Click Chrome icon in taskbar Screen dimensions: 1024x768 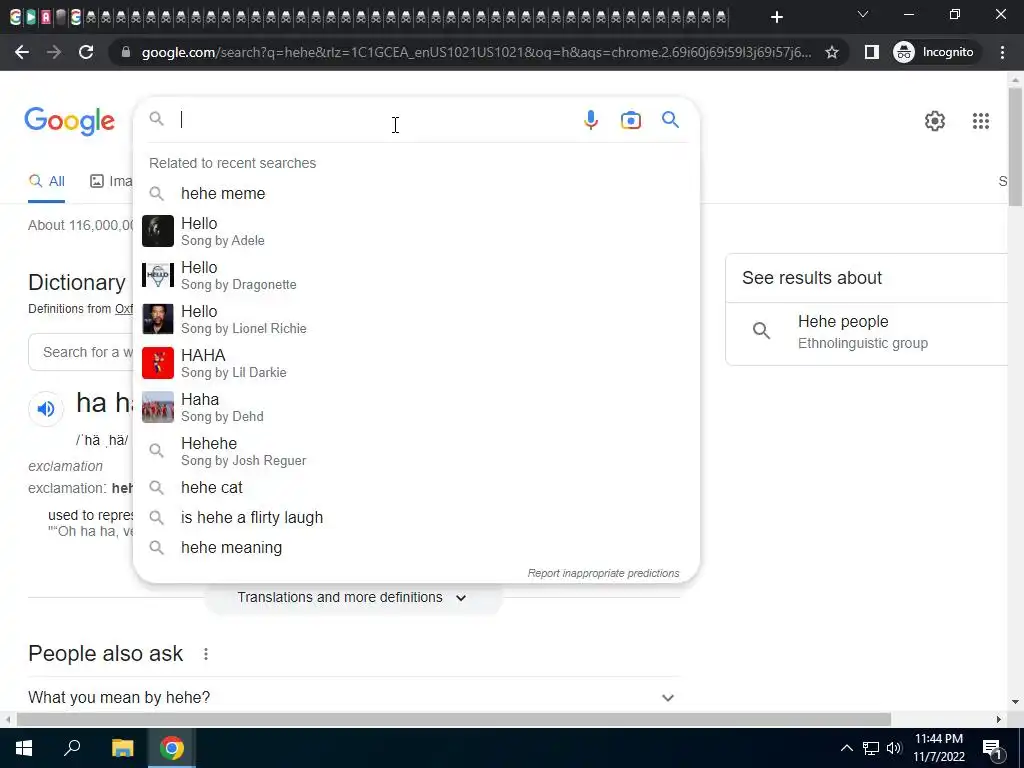click(172, 748)
